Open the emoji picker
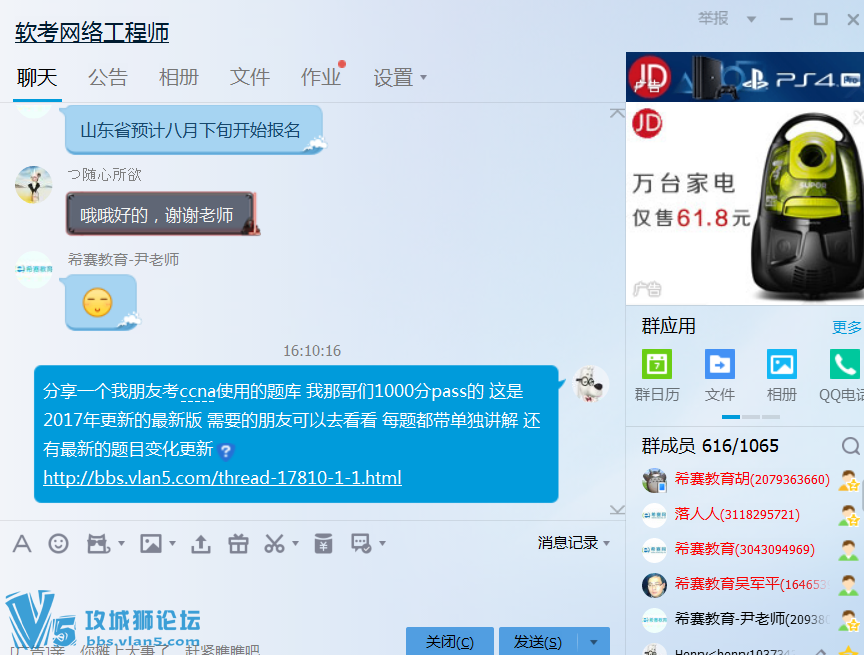The width and height of the screenshot is (864, 655). coord(59,544)
